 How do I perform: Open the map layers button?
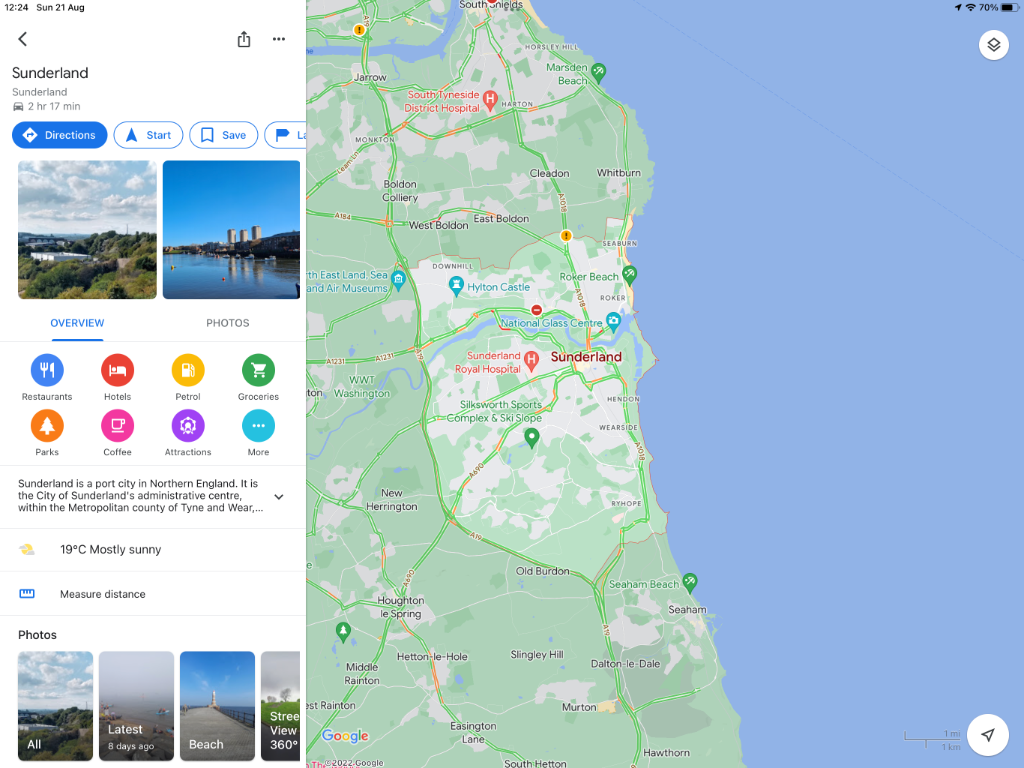(x=993, y=45)
